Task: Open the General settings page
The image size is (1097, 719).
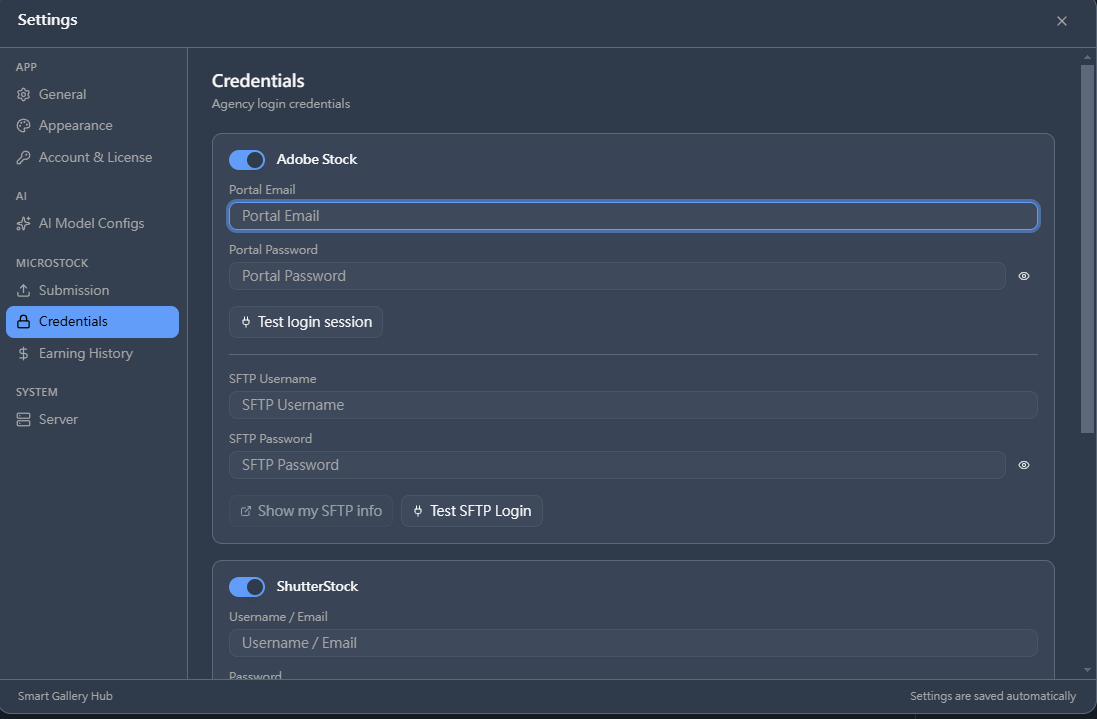Action: pos(92,94)
